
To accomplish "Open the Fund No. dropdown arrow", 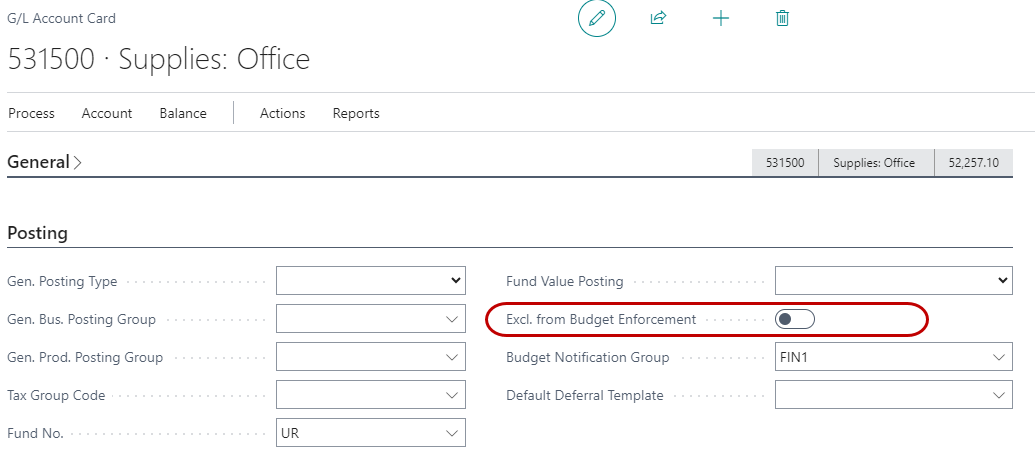I will click(452, 433).
